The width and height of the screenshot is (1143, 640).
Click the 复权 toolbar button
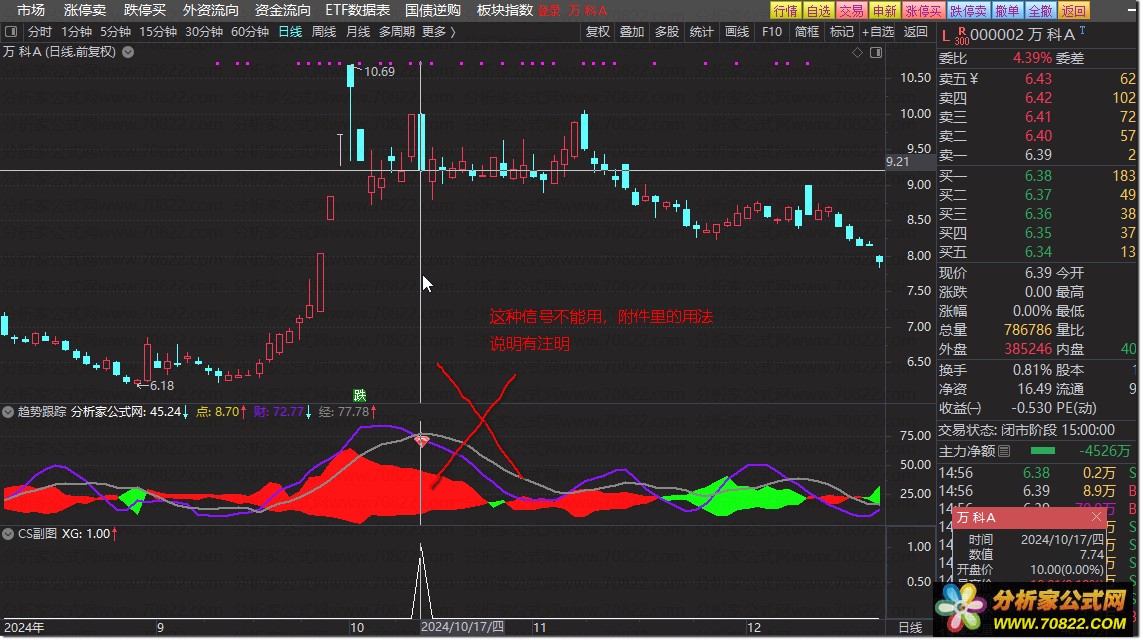[x=598, y=32]
